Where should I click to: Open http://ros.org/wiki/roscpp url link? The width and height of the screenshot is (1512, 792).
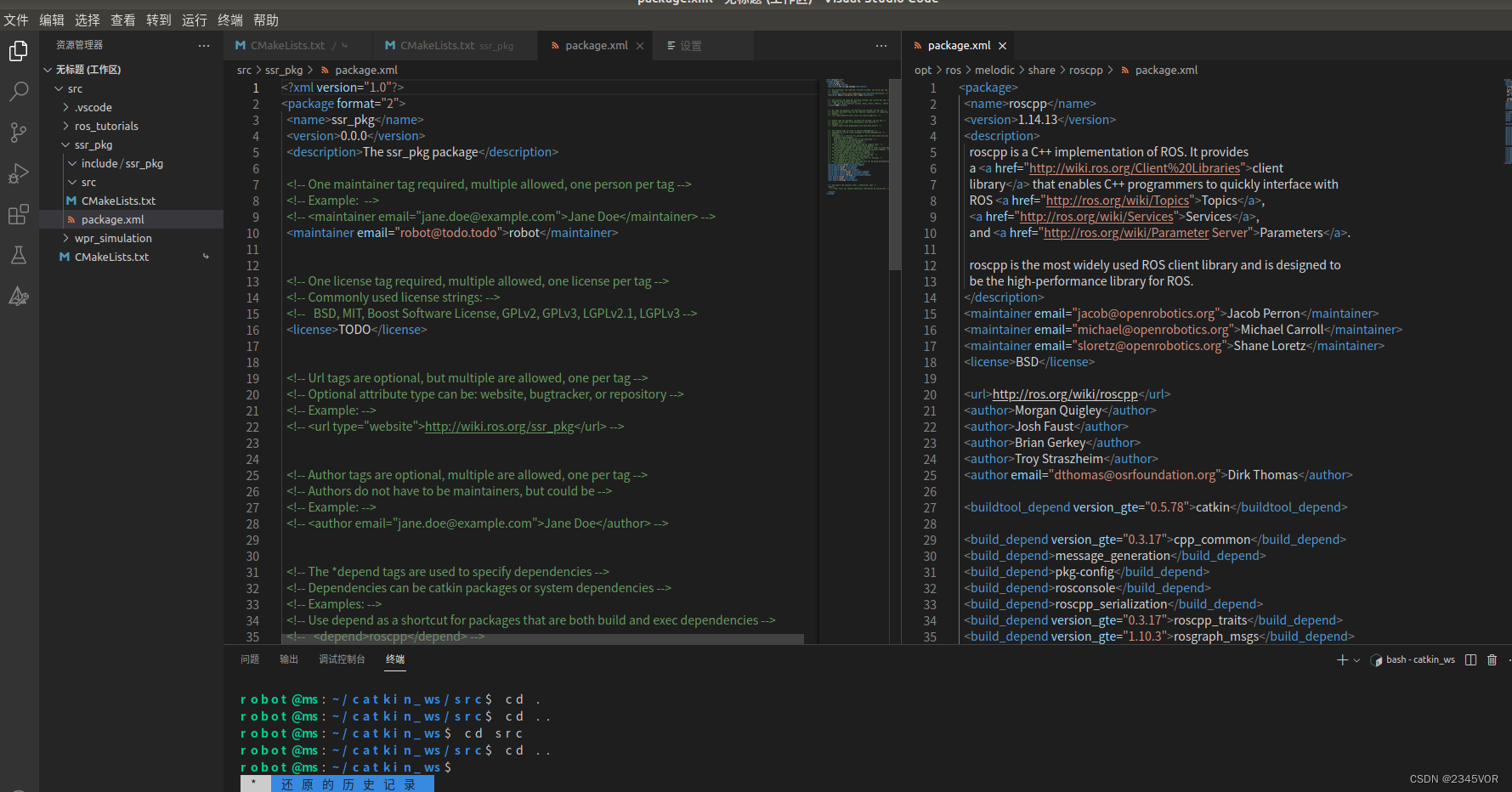(1065, 394)
